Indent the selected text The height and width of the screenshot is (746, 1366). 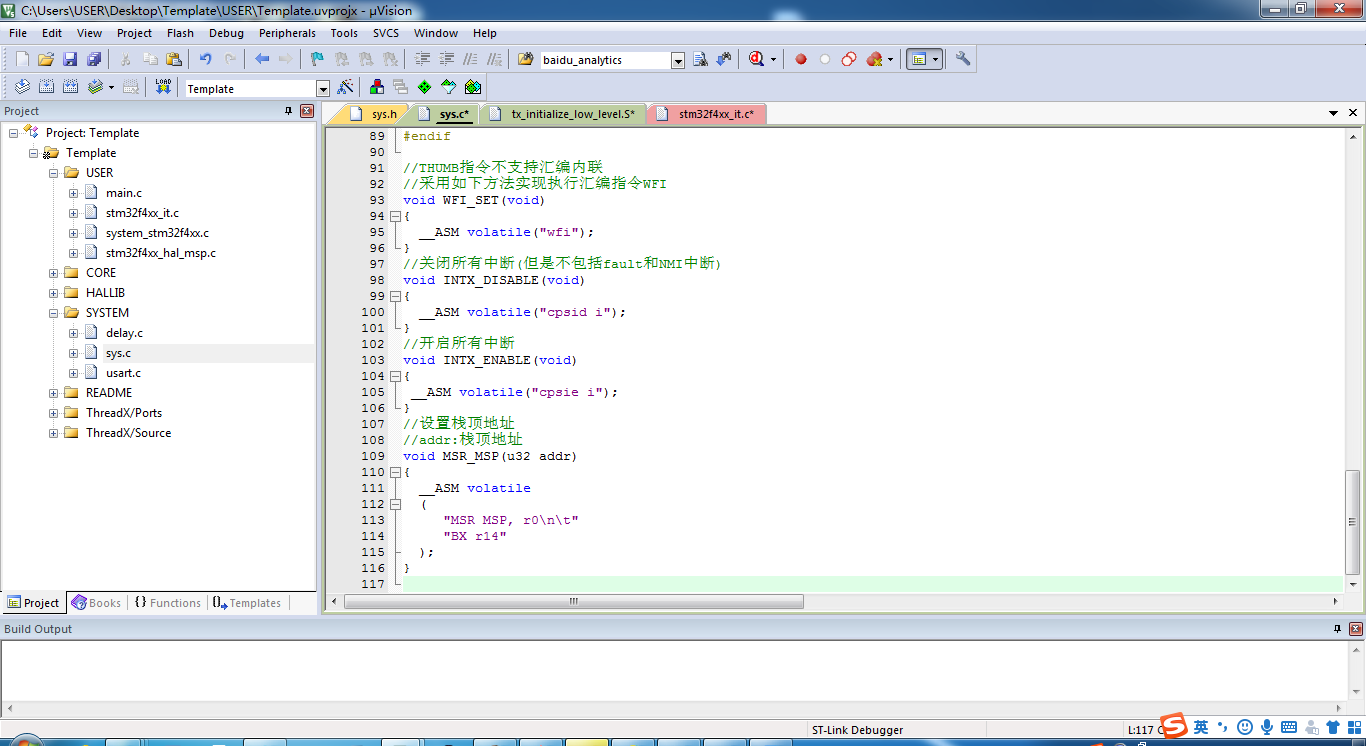pos(422,59)
